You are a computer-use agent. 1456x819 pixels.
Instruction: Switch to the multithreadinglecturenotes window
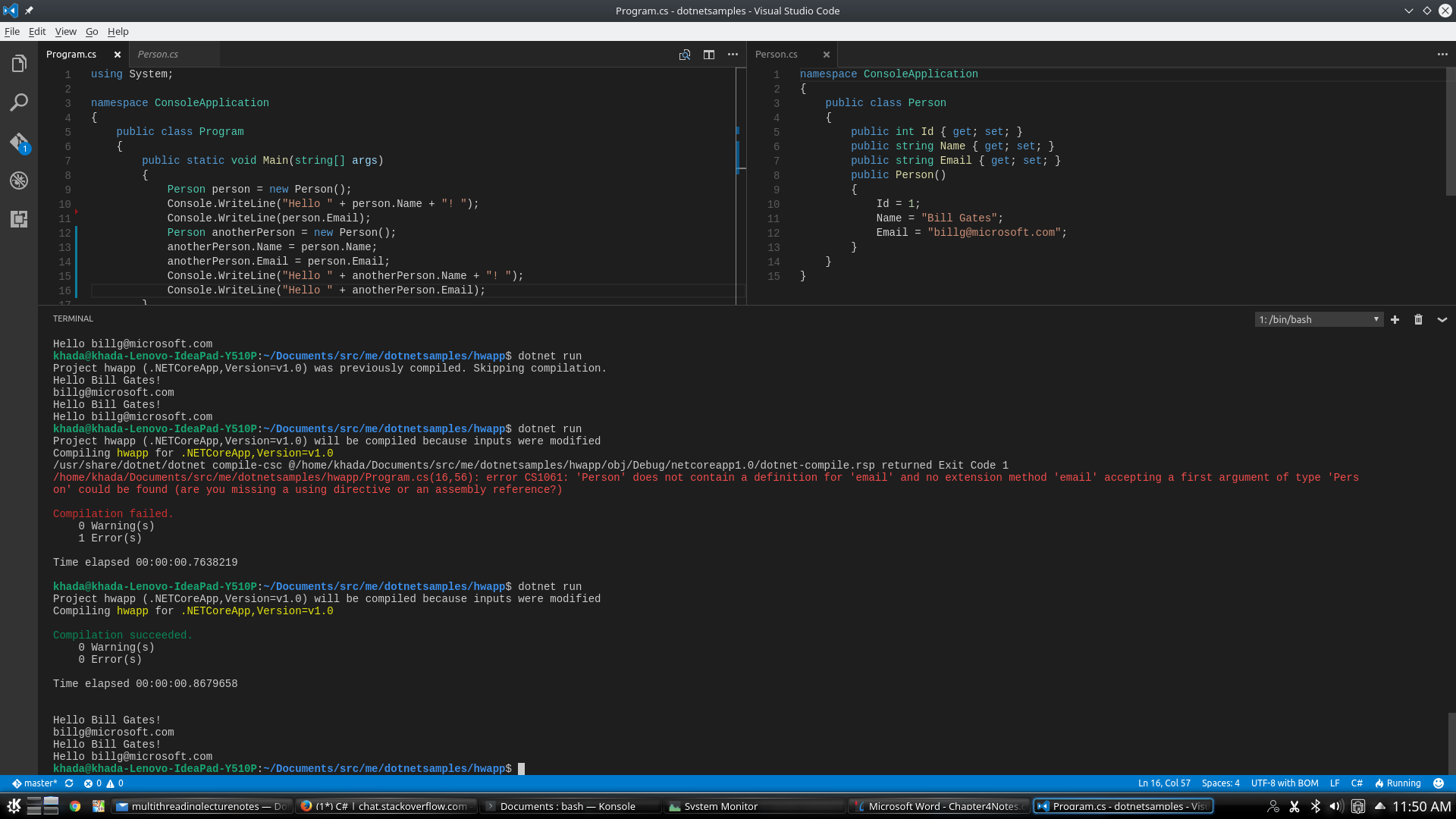click(x=202, y=806)
